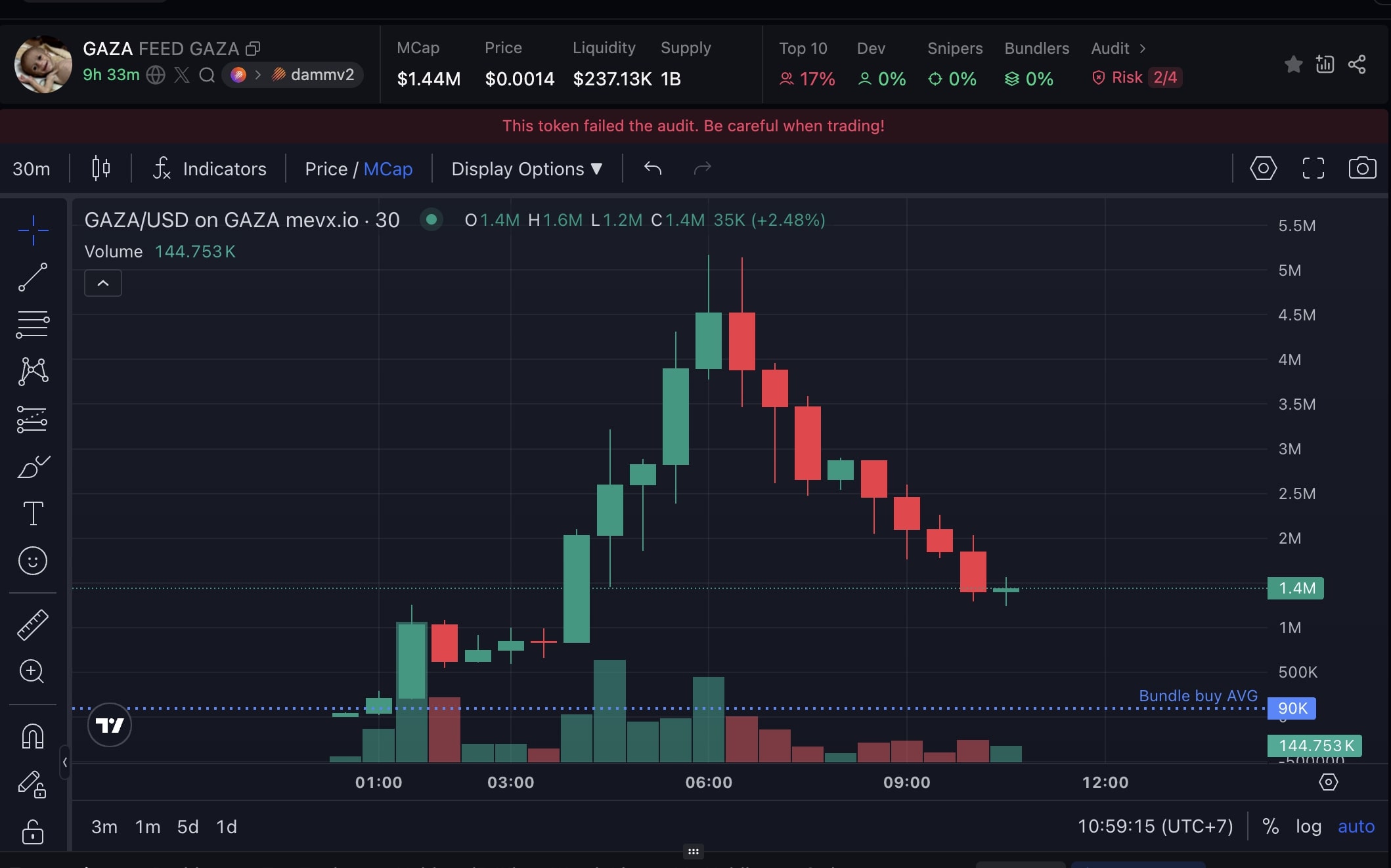The image size is (1391, 868).
Task: Open chart settings hexagon icon
Action: (x=1263, y=168)
